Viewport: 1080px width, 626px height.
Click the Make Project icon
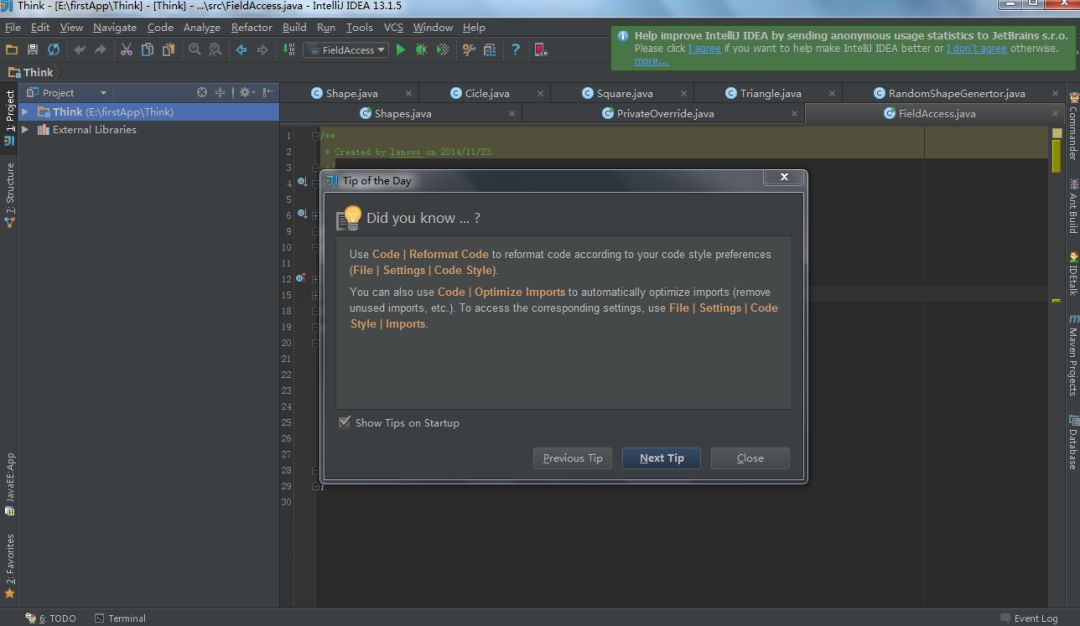click(289, 50)
